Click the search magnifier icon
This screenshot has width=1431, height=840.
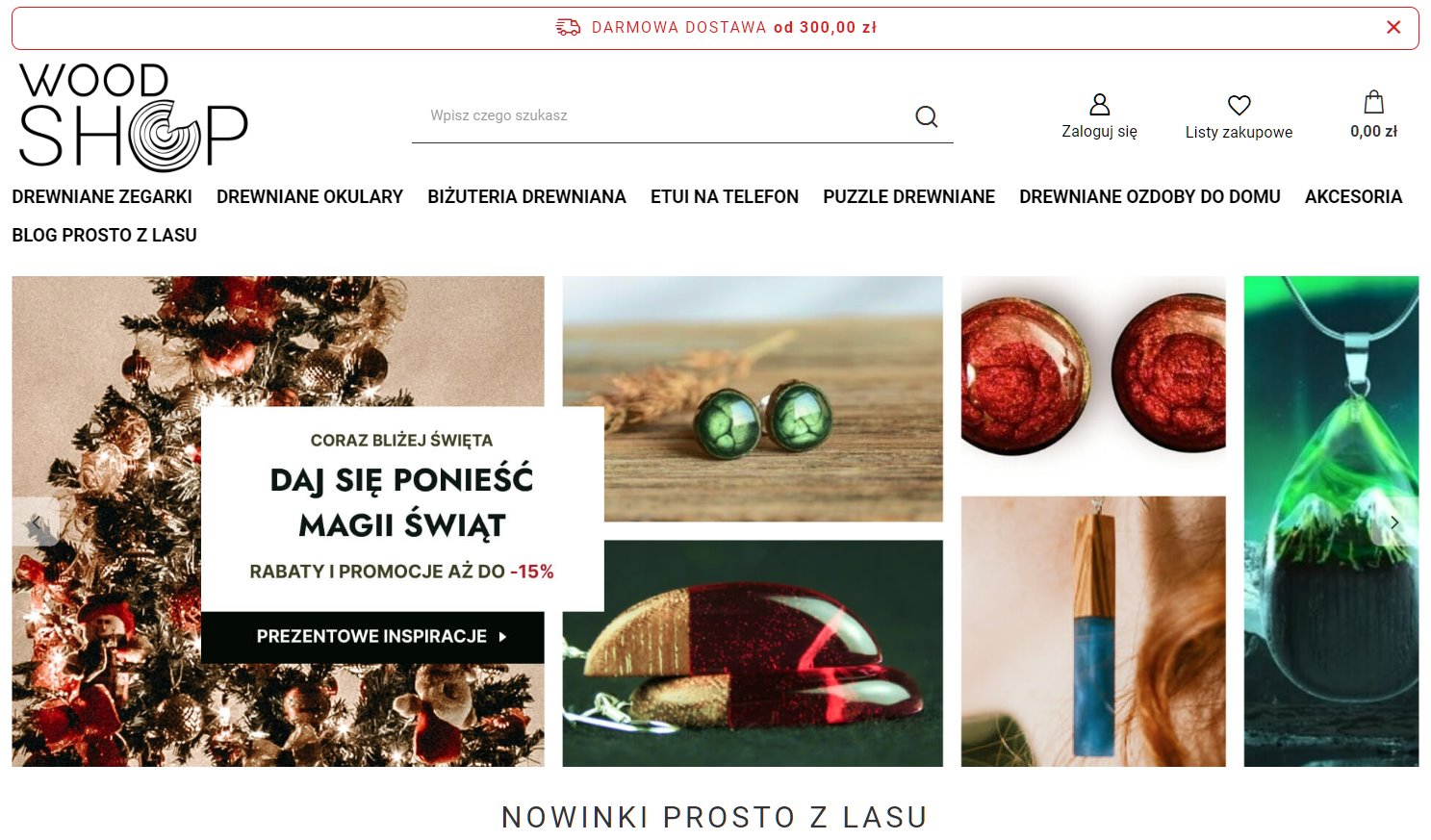coord(926,116)
